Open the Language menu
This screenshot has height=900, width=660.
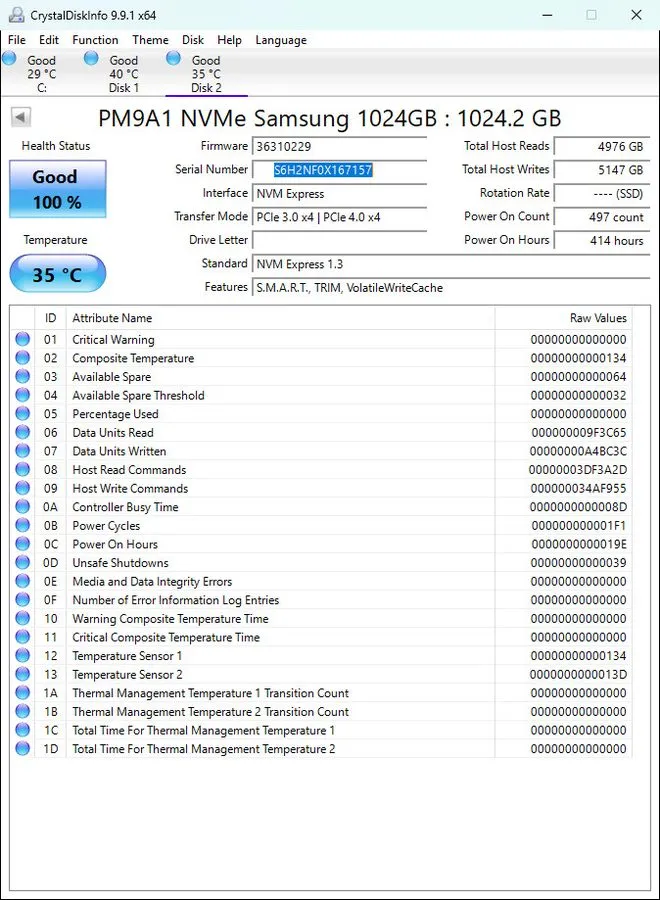[281, 40]
